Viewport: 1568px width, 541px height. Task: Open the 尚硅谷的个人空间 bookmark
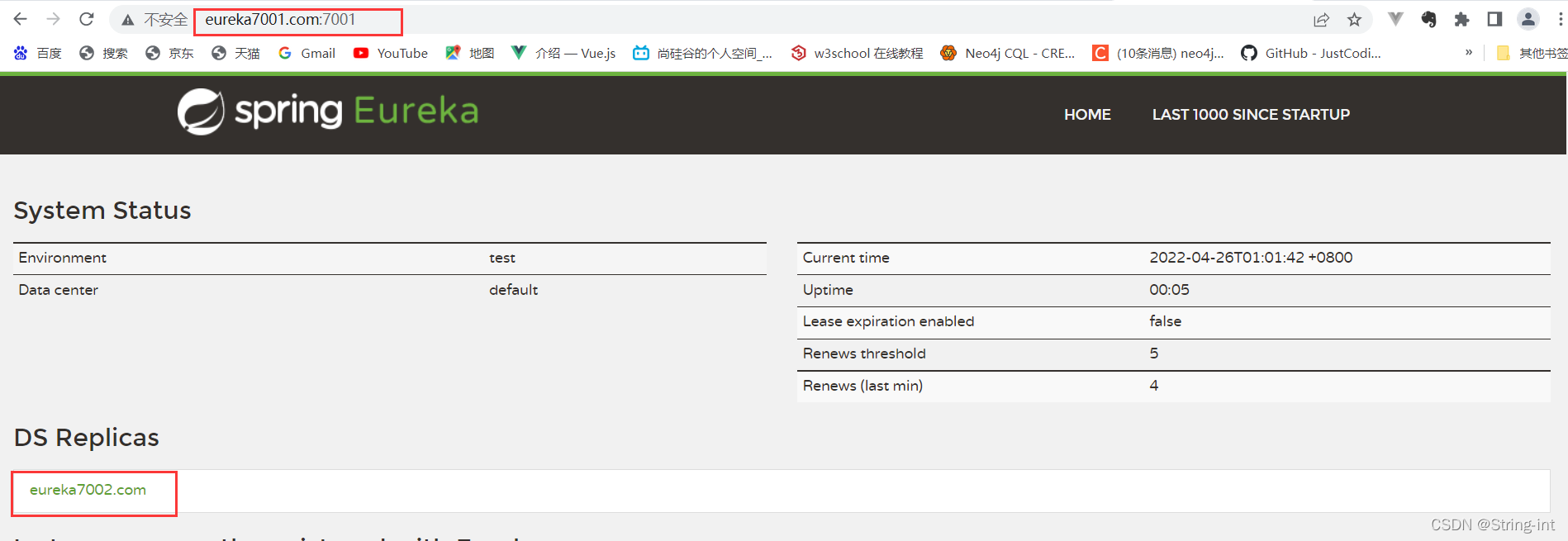pos(702,53)
